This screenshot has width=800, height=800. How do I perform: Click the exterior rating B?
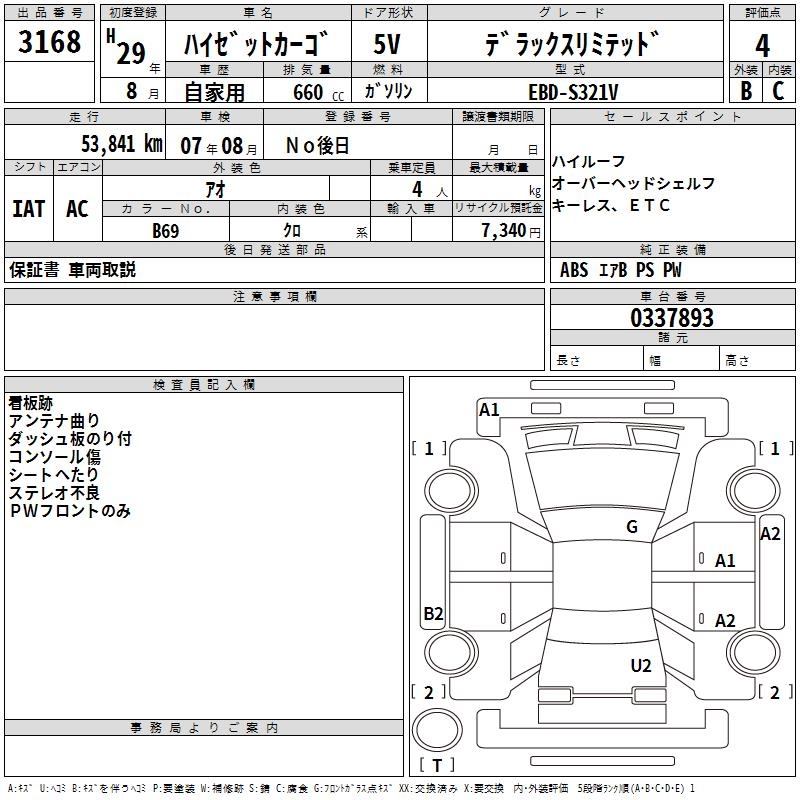746,91
